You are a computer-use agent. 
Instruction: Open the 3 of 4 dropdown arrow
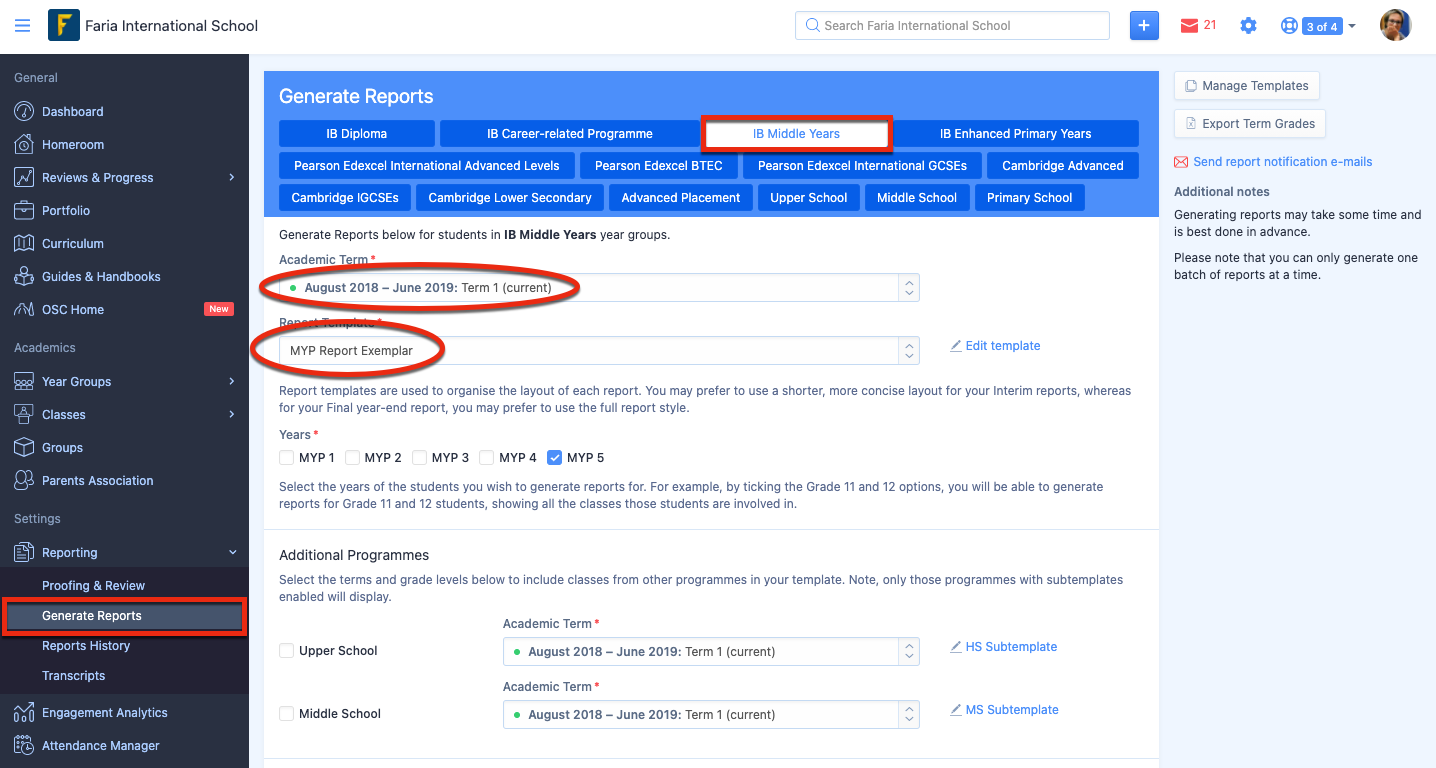coord(1352,26)
